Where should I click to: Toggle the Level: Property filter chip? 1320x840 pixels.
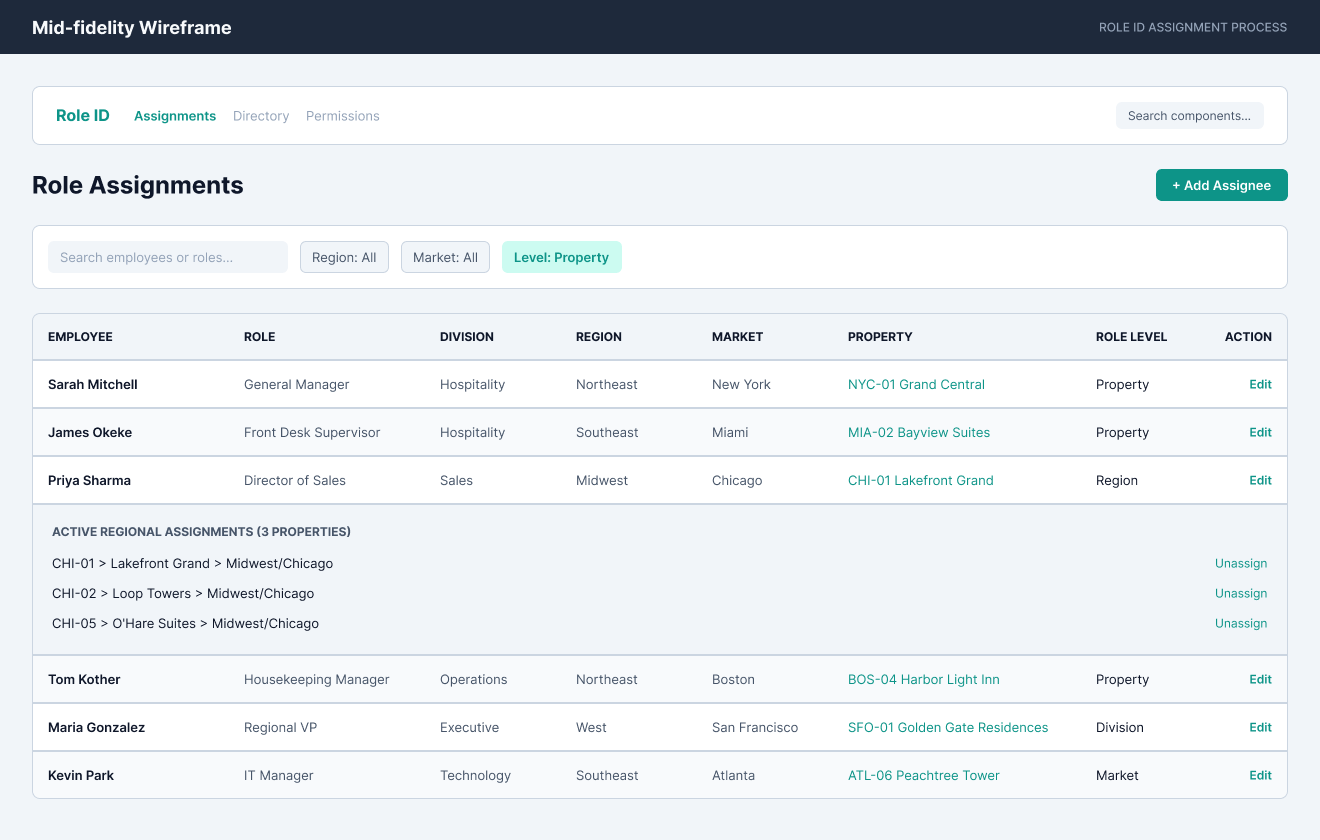562,257
